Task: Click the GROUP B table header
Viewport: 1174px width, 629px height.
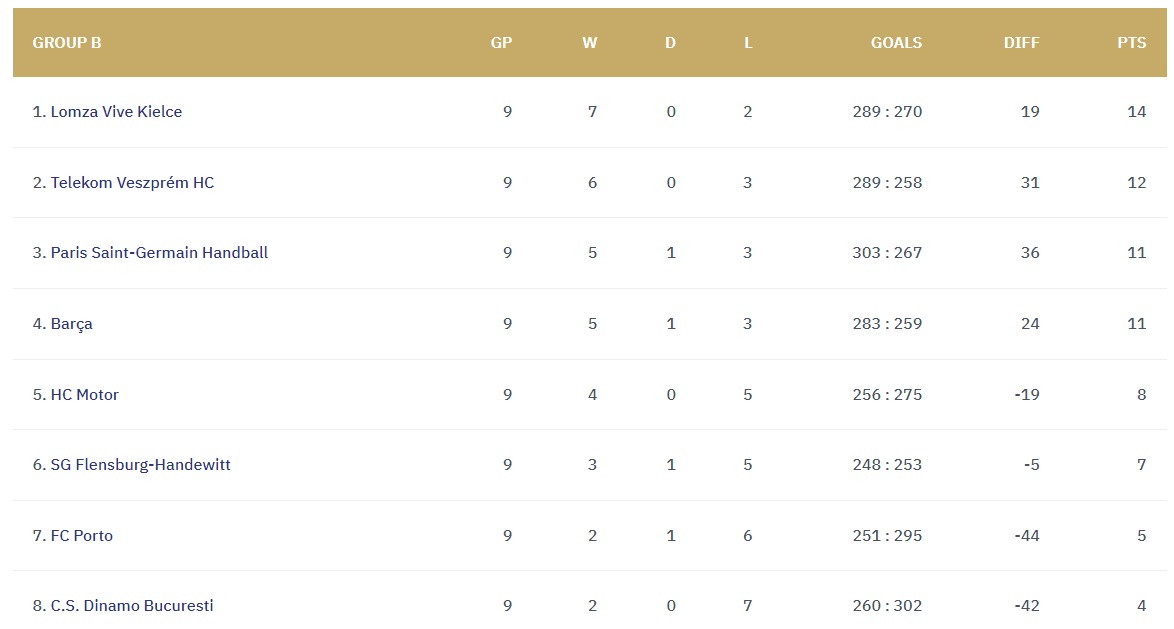Action: tap(67, 43)
